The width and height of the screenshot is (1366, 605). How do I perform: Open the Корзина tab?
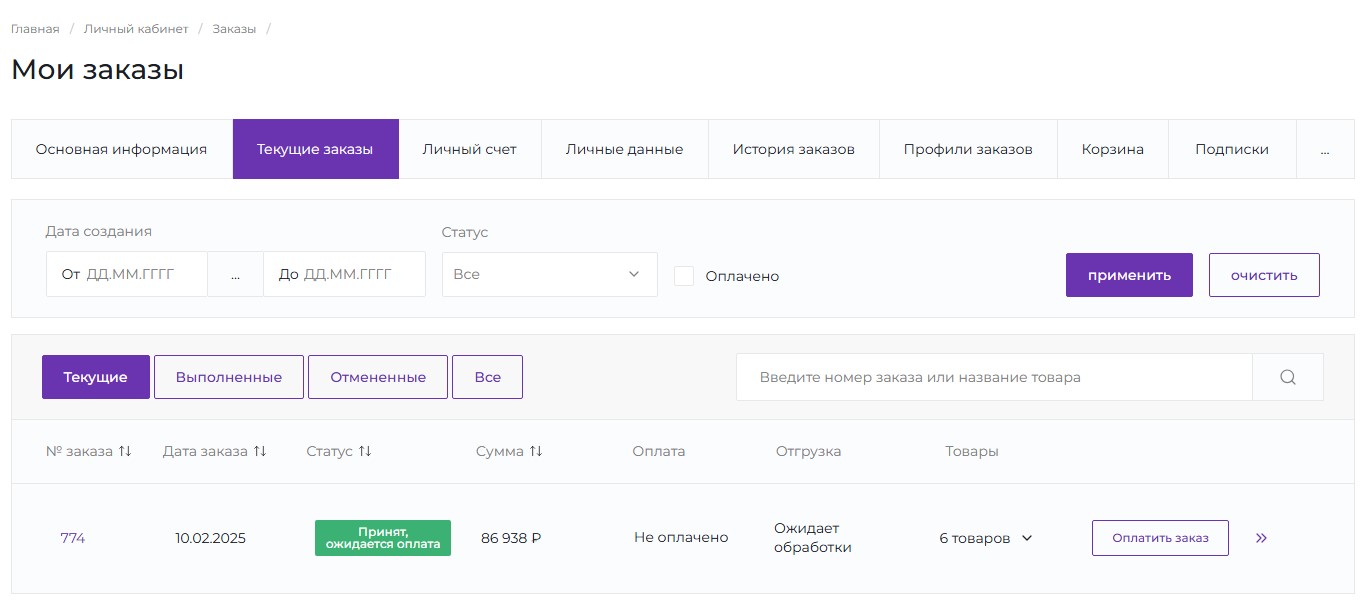point(1112,148)
